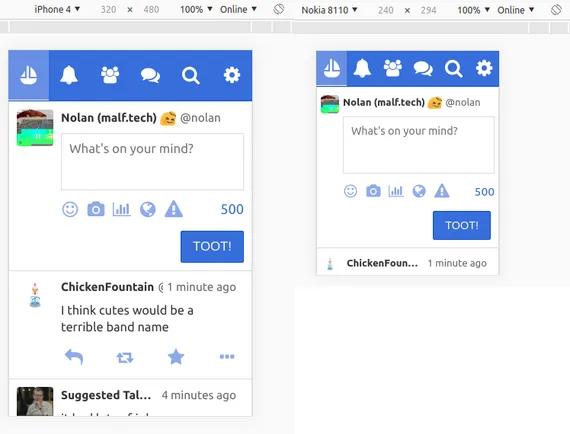Open ChickenFountain author name, iPhone 4 view
The height and width of the screenshot is (434, 570).
click(x=107, y=287)
